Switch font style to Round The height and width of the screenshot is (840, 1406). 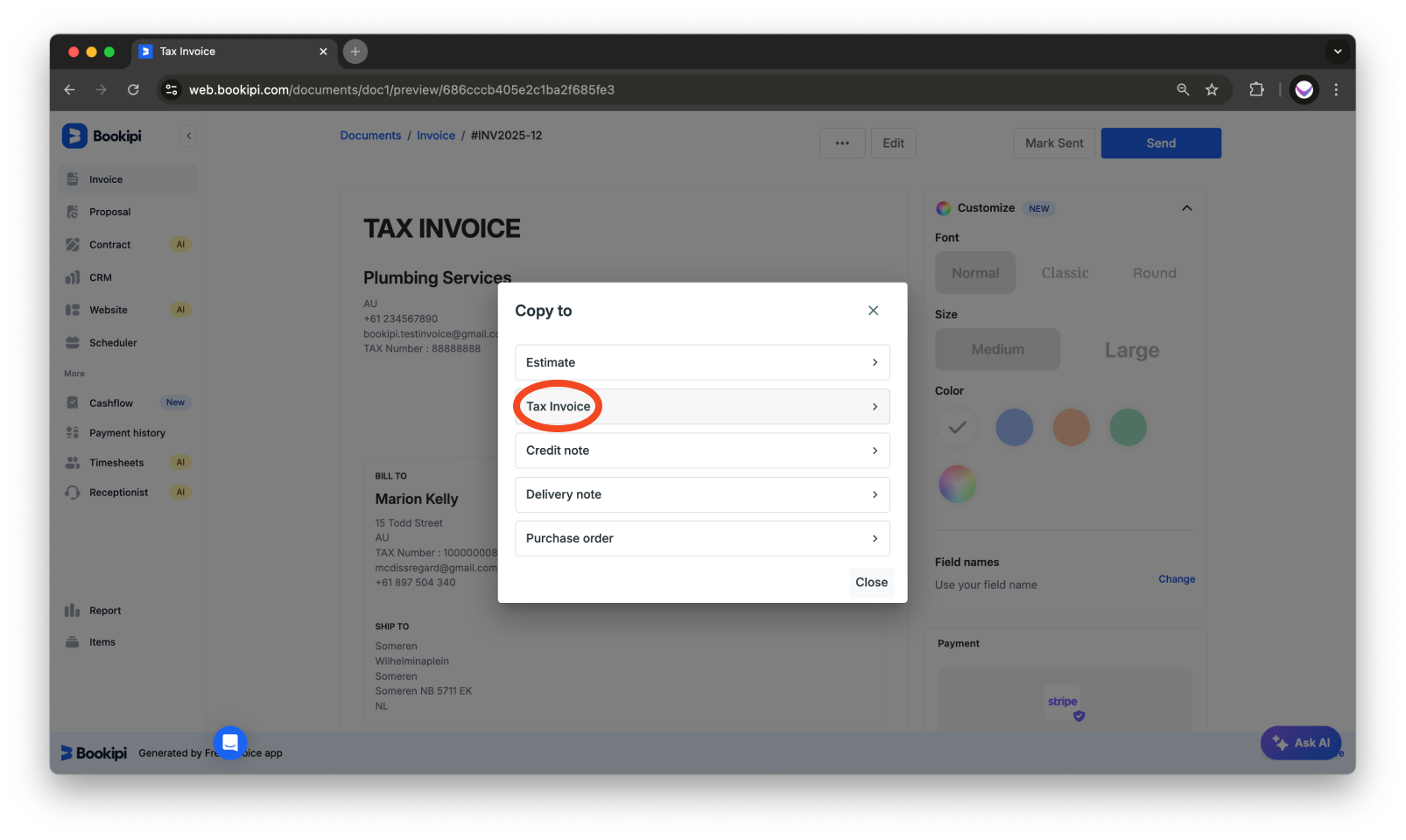1153,272
